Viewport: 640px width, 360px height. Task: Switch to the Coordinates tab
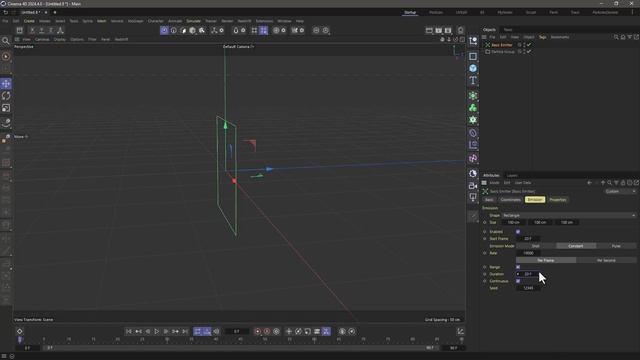click(x=510, y=200)
